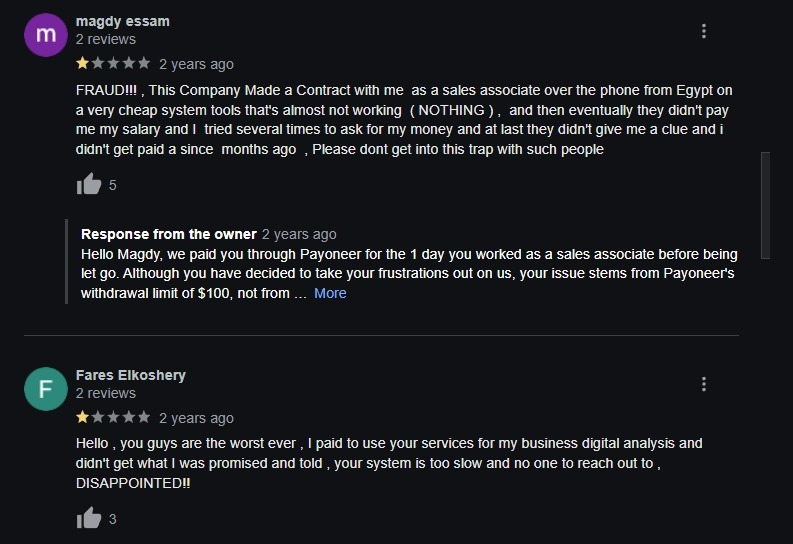Click '2 reviews' under magdy essam

point(105,39)
